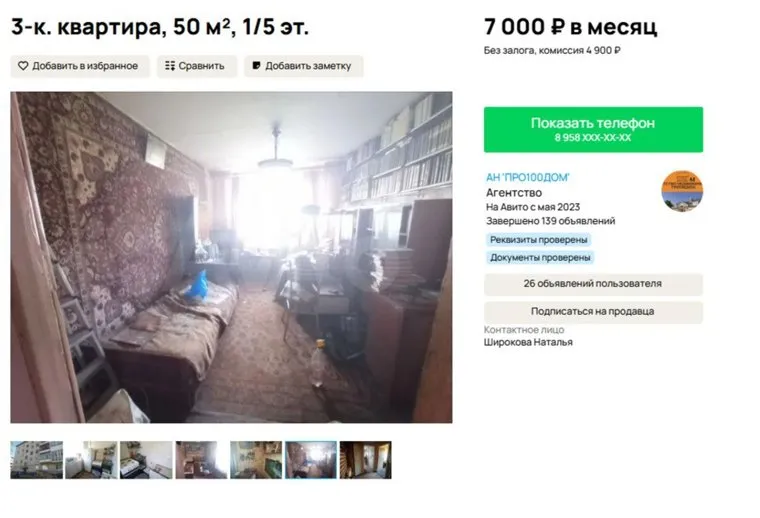Open the АН 'ПРО100ДОМ' agency link
This screenshot has height=518, width=760.
tap(528, 178)
